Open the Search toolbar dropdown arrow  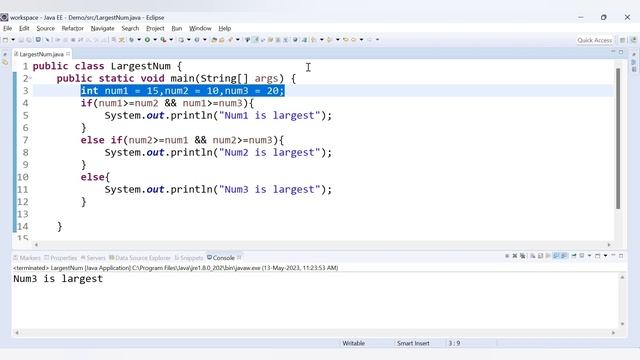click(x=238, y=40)
